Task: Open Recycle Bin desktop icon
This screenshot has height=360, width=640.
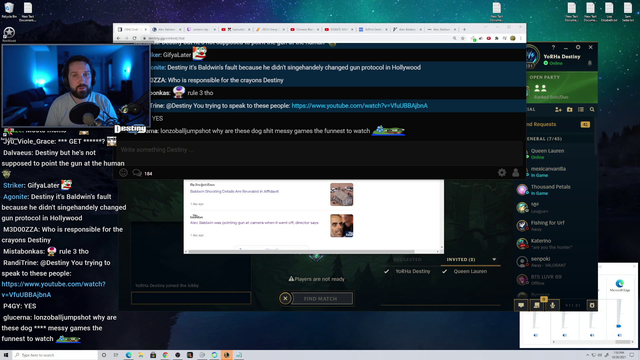Action: click(9, 10)
